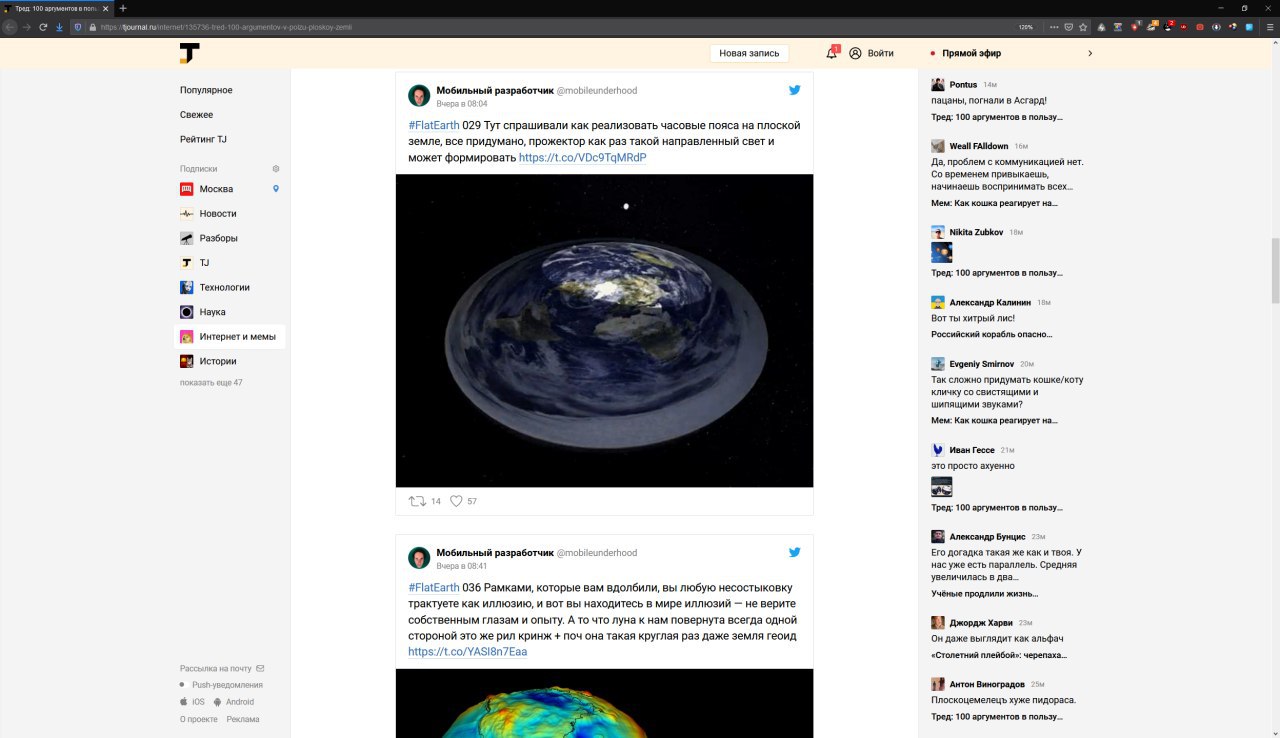Image resolution: width=1280 pixels, height=738 pixels.
Task: Open link t.co/VDc9TqMRdP in the tweet
Action: (x=583, y=157)
